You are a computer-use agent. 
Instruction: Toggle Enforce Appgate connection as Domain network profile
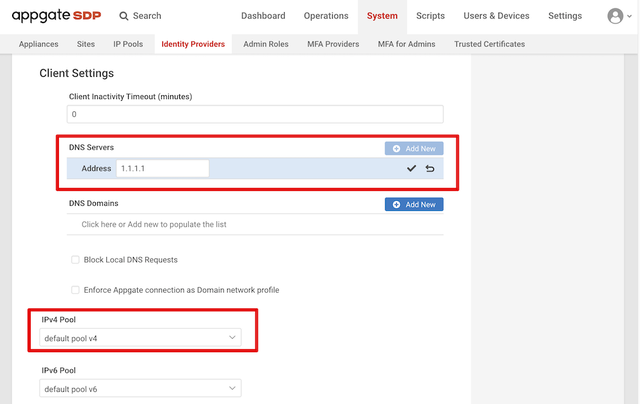click(x=75, y=290)
